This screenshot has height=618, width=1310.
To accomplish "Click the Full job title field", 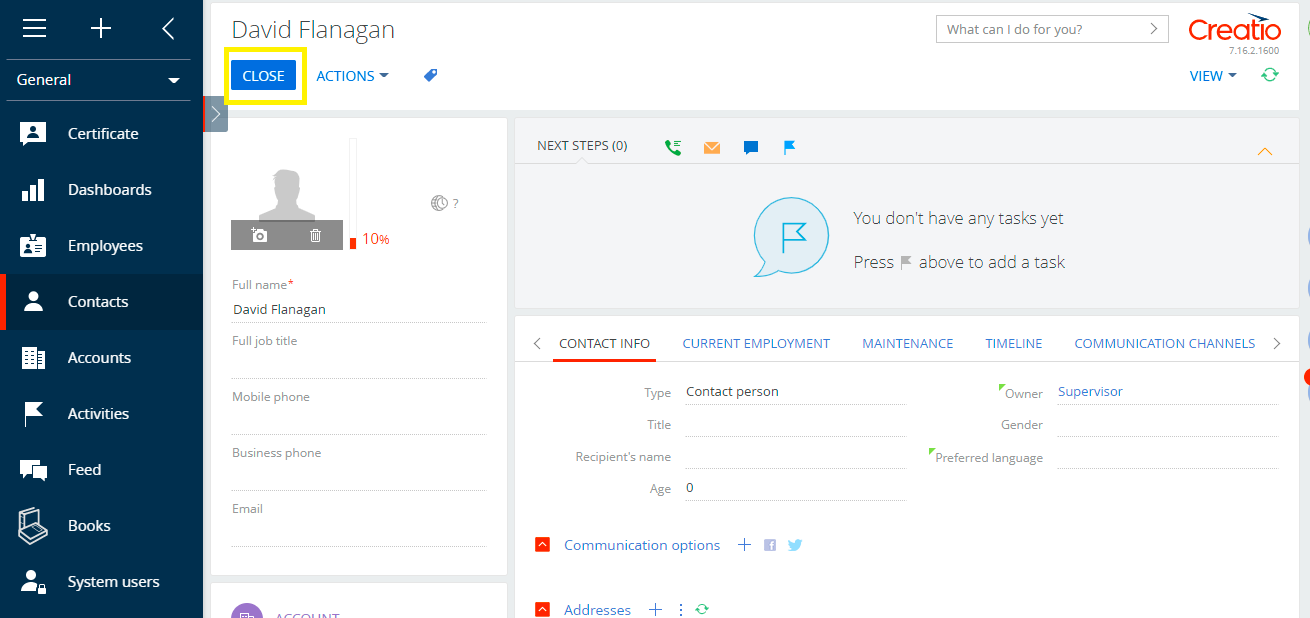I will [359, 366].
